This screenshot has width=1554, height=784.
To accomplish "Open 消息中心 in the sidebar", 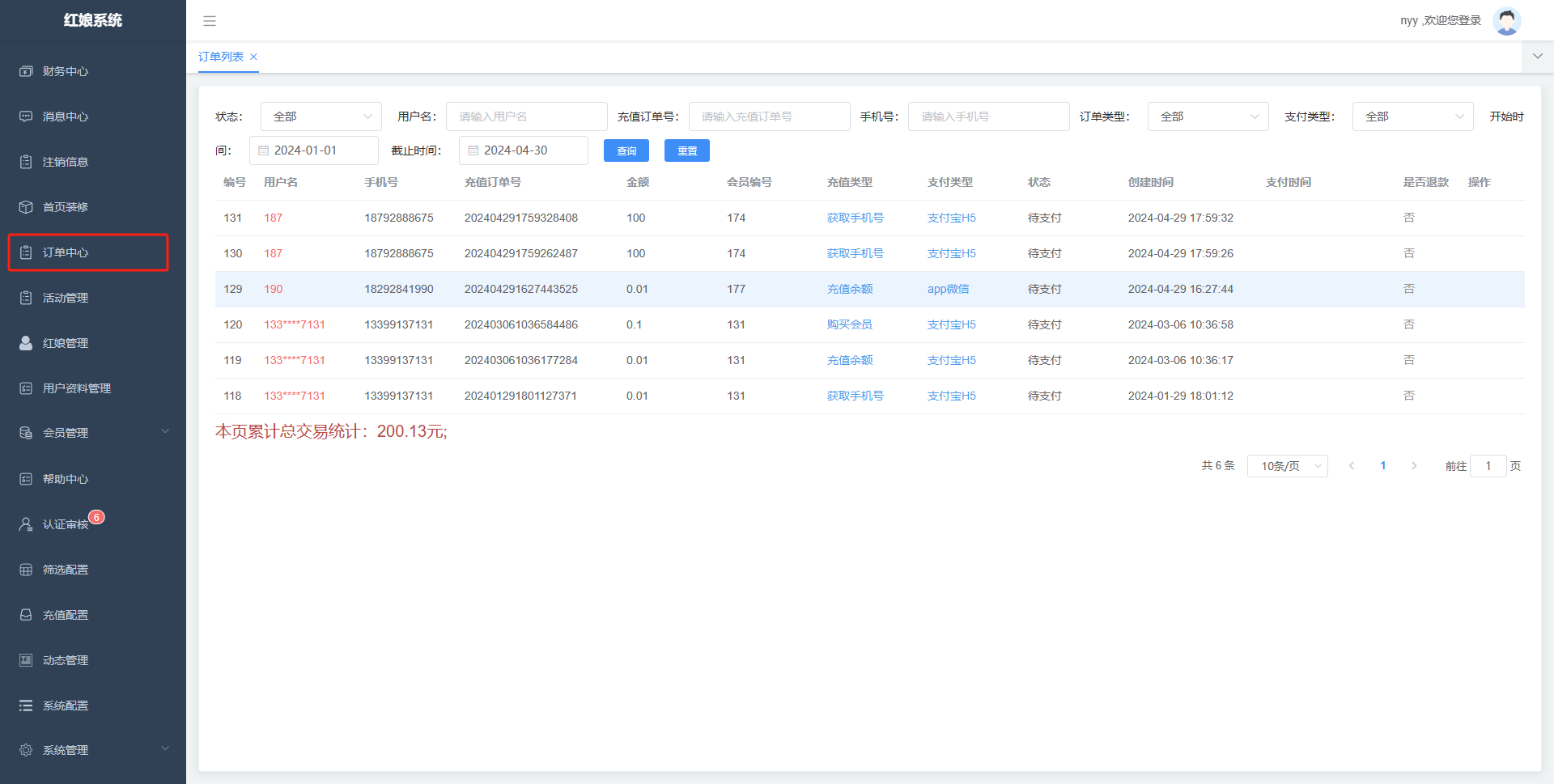I will 66,117.
